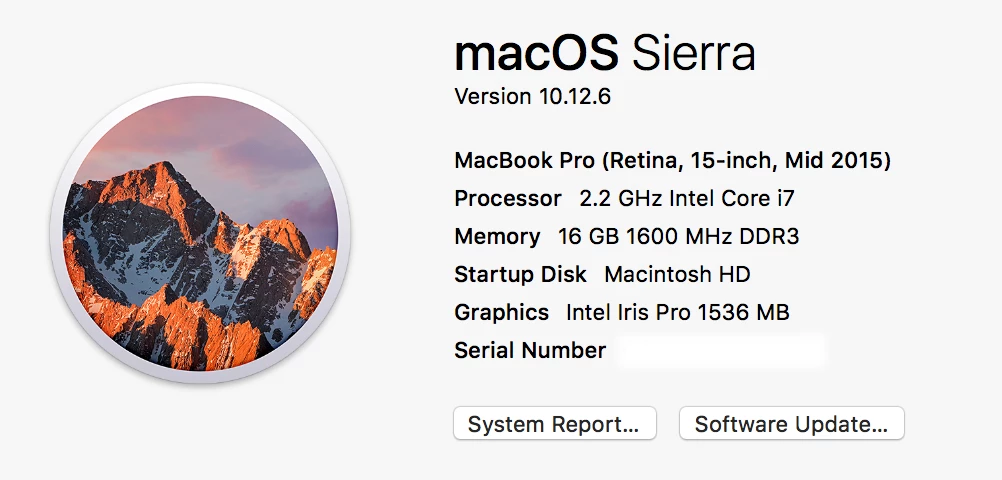Launch Software Update
Viewport: 1002px width, 480px height.
click(x=791, y=424)
